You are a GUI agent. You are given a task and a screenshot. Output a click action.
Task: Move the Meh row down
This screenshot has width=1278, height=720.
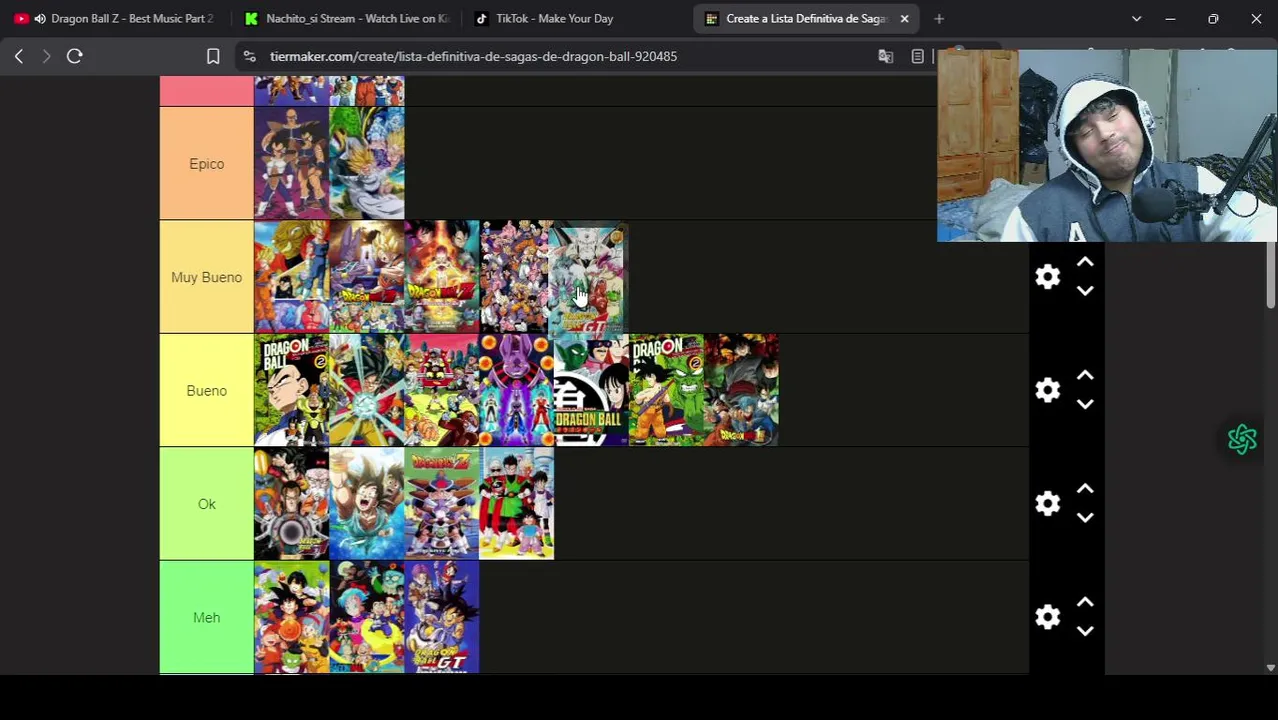click(1085, 631)
